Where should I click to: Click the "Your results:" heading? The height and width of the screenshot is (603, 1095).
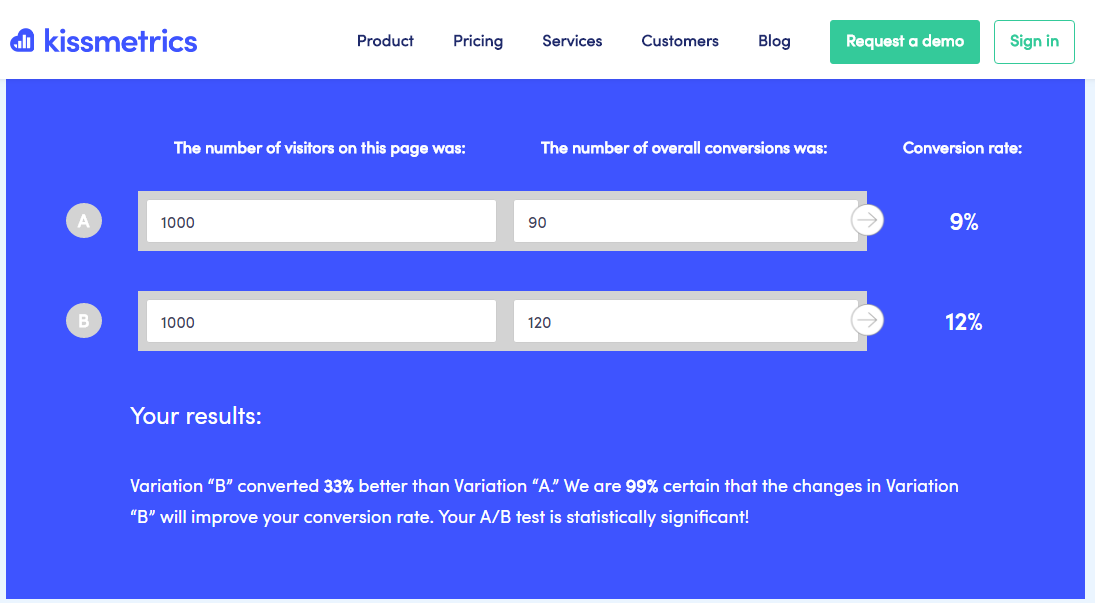point(196,416)
